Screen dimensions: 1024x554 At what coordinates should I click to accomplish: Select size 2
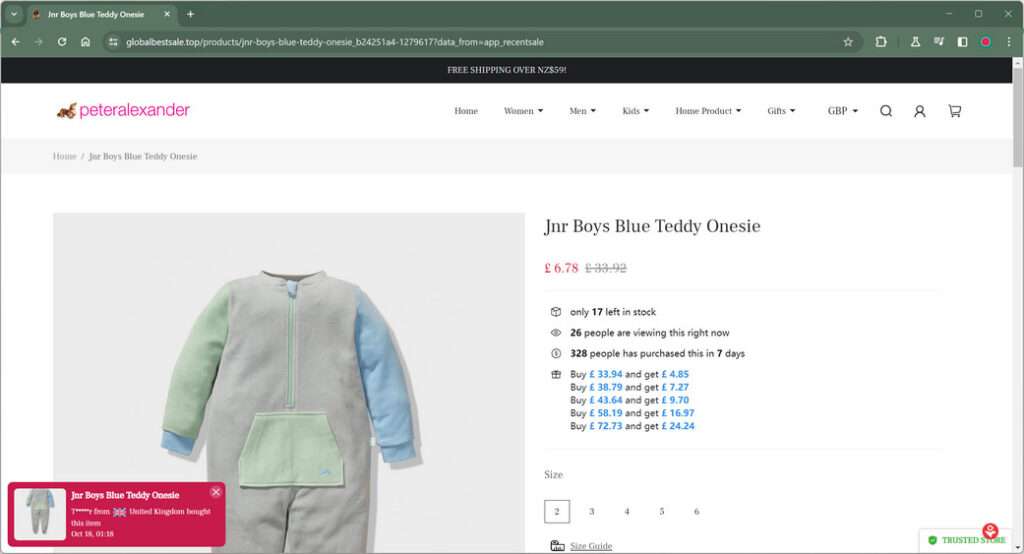pos(557,512)
